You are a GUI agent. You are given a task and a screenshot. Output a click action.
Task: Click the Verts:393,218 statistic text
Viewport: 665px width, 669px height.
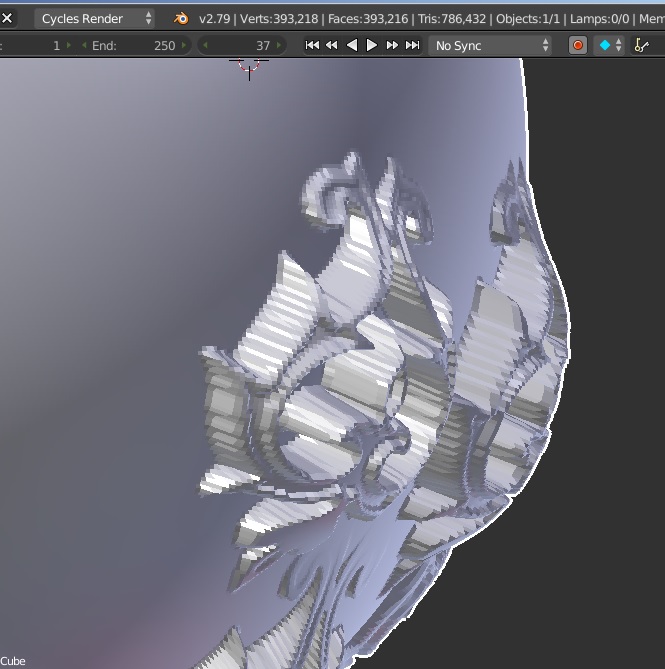tap(279, 19)
